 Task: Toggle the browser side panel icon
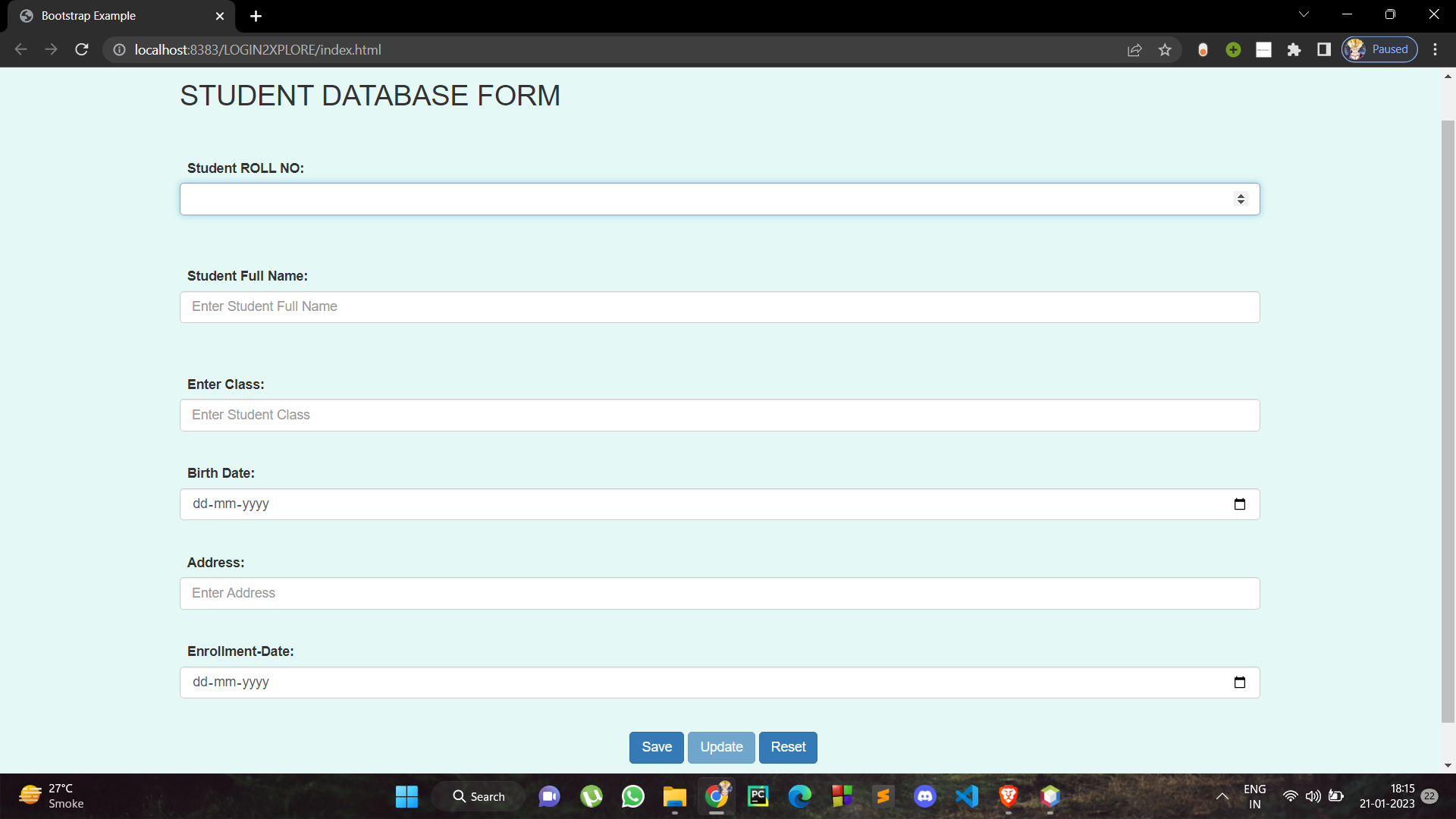click(1324, 50)
